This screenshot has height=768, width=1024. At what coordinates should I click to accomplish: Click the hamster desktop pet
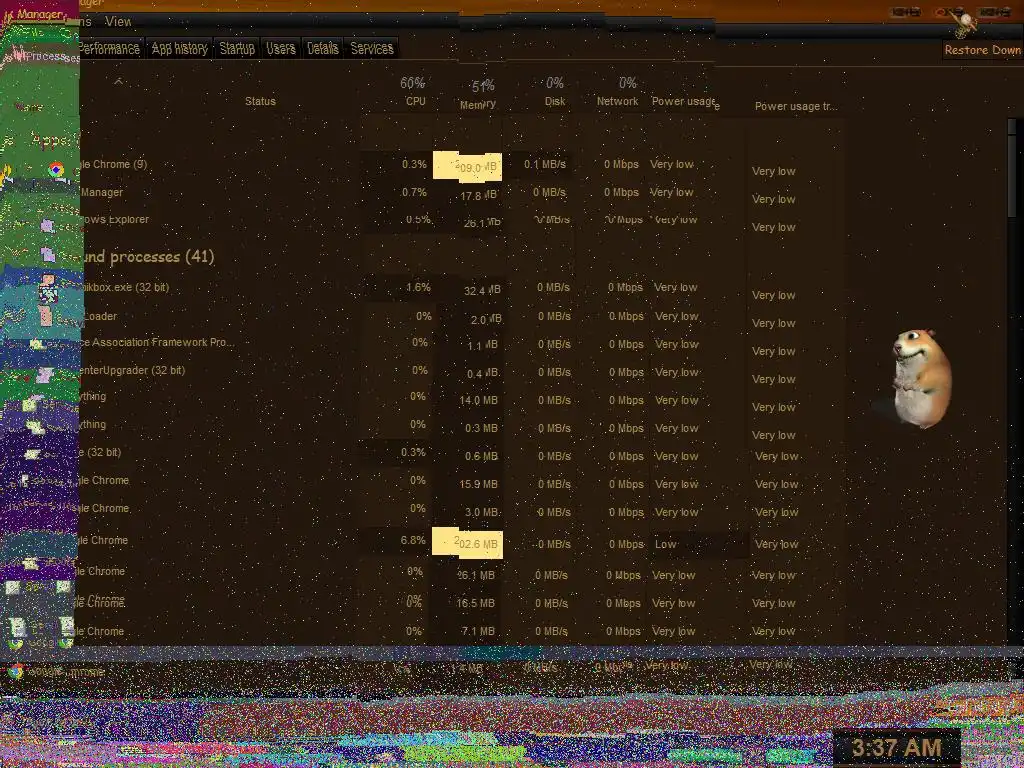pyautogui.click(x=921, y=378)
